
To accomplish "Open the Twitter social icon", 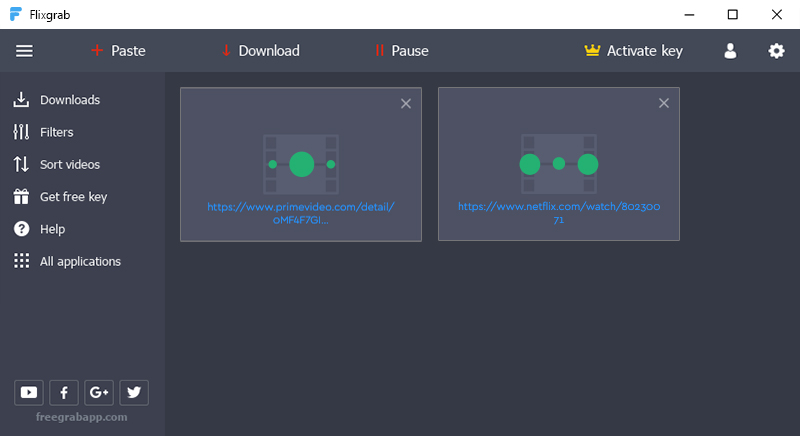I will (134, 392).
